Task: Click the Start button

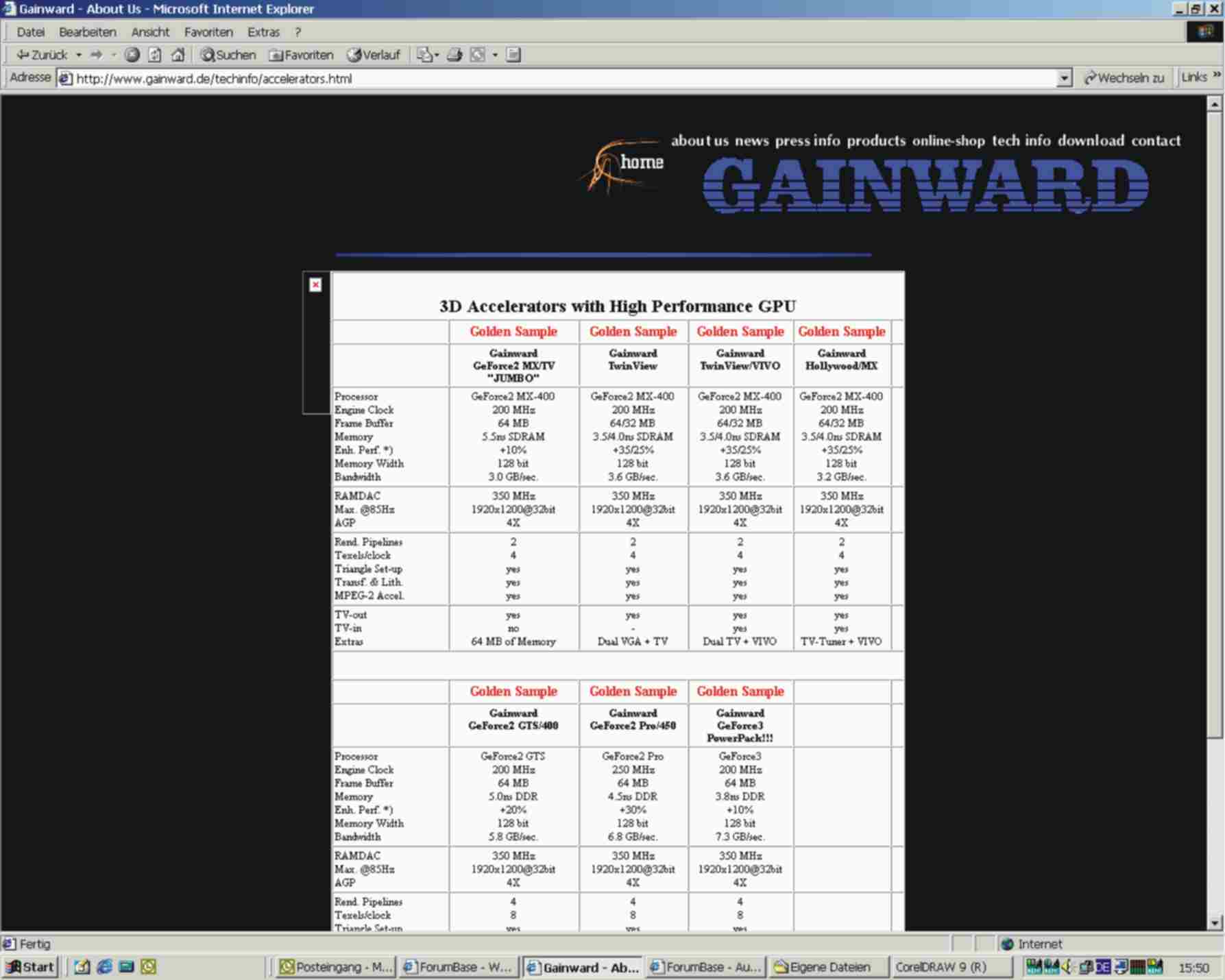Action: (29, 967)
